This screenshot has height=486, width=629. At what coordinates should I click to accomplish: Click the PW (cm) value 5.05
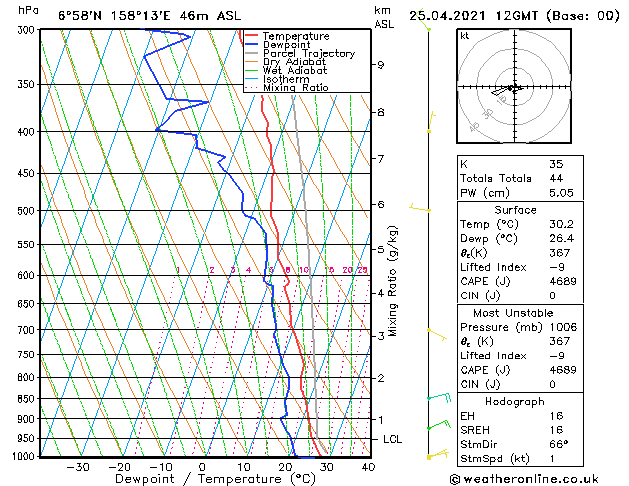point(561,193)
